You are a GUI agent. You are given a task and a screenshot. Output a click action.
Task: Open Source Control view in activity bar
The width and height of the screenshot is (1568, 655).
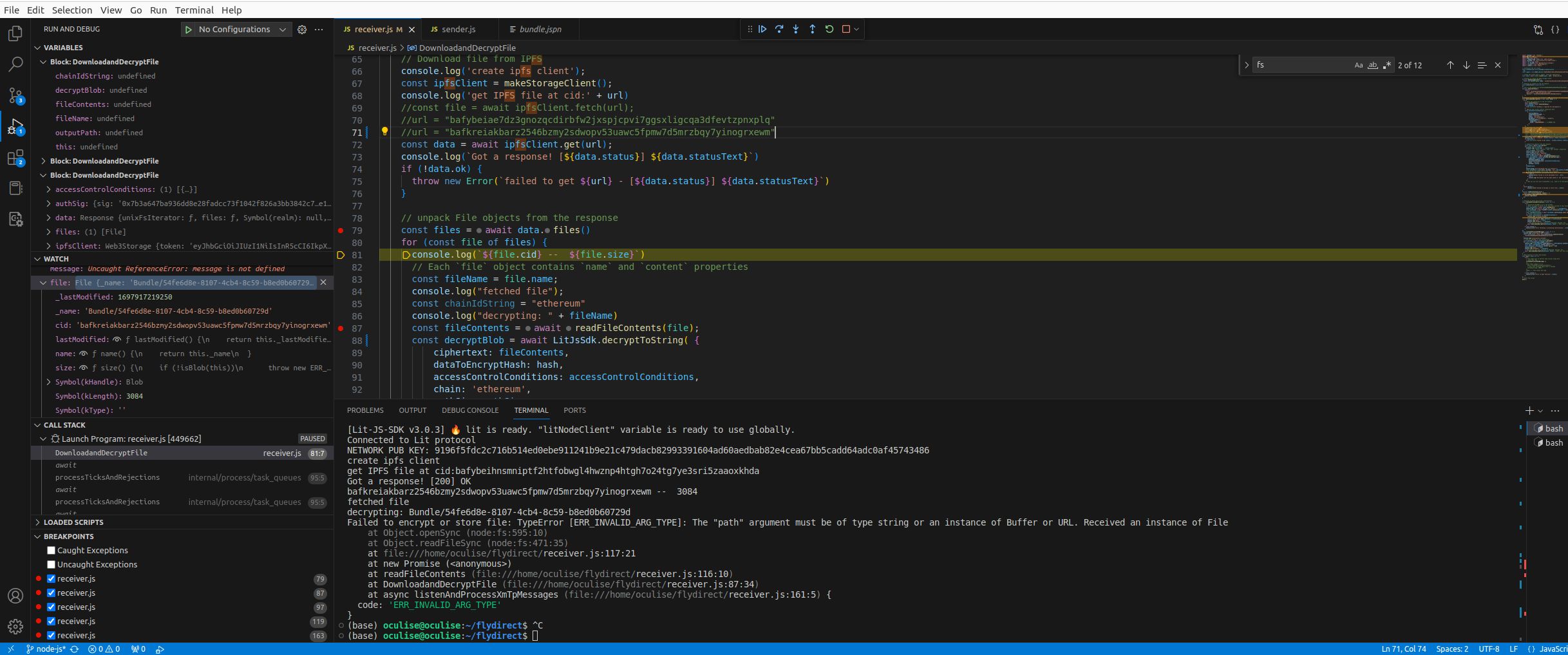[15, 96]
